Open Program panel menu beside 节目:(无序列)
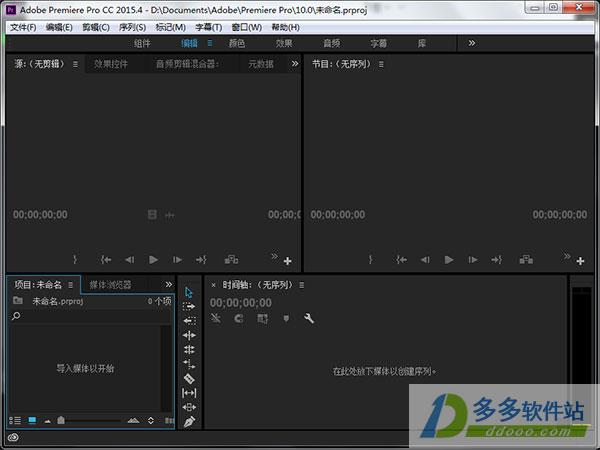Screen dimensions: 600x450 pos(381,64)
